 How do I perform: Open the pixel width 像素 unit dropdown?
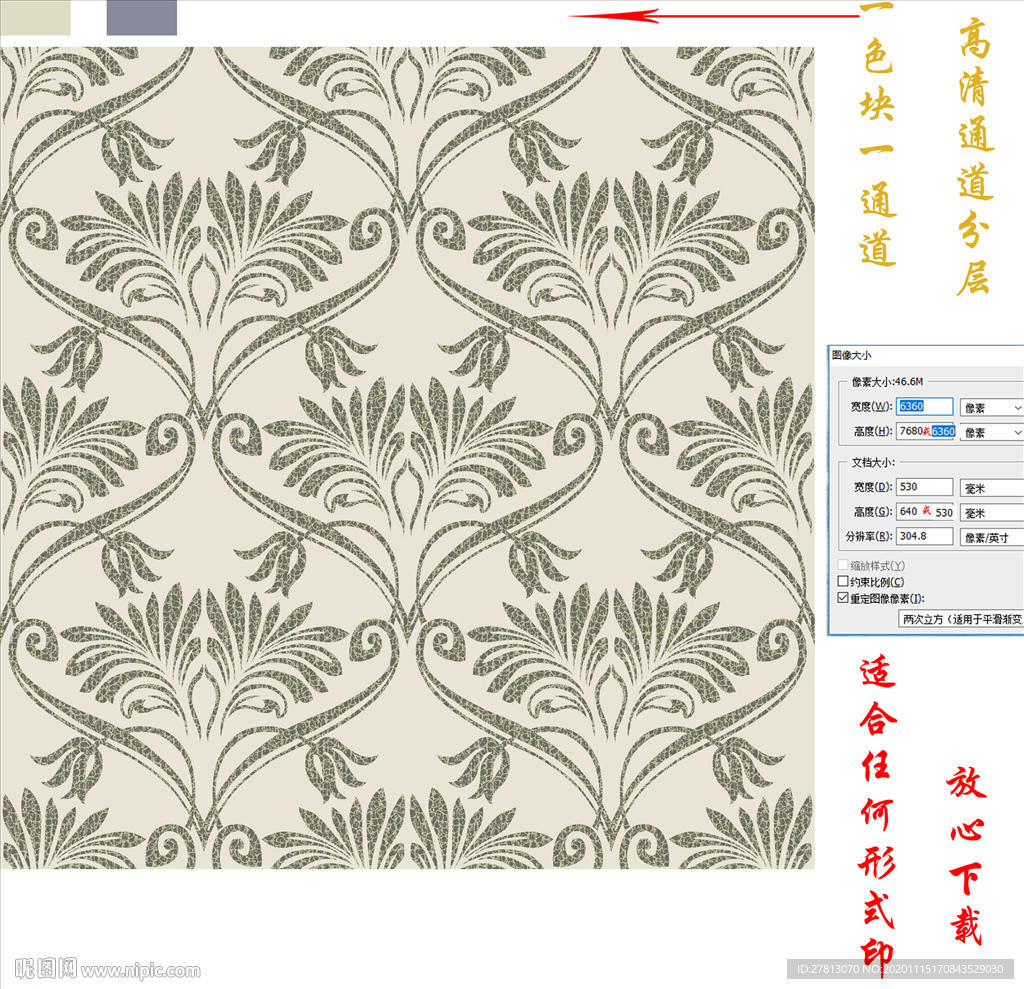(991, 408)
